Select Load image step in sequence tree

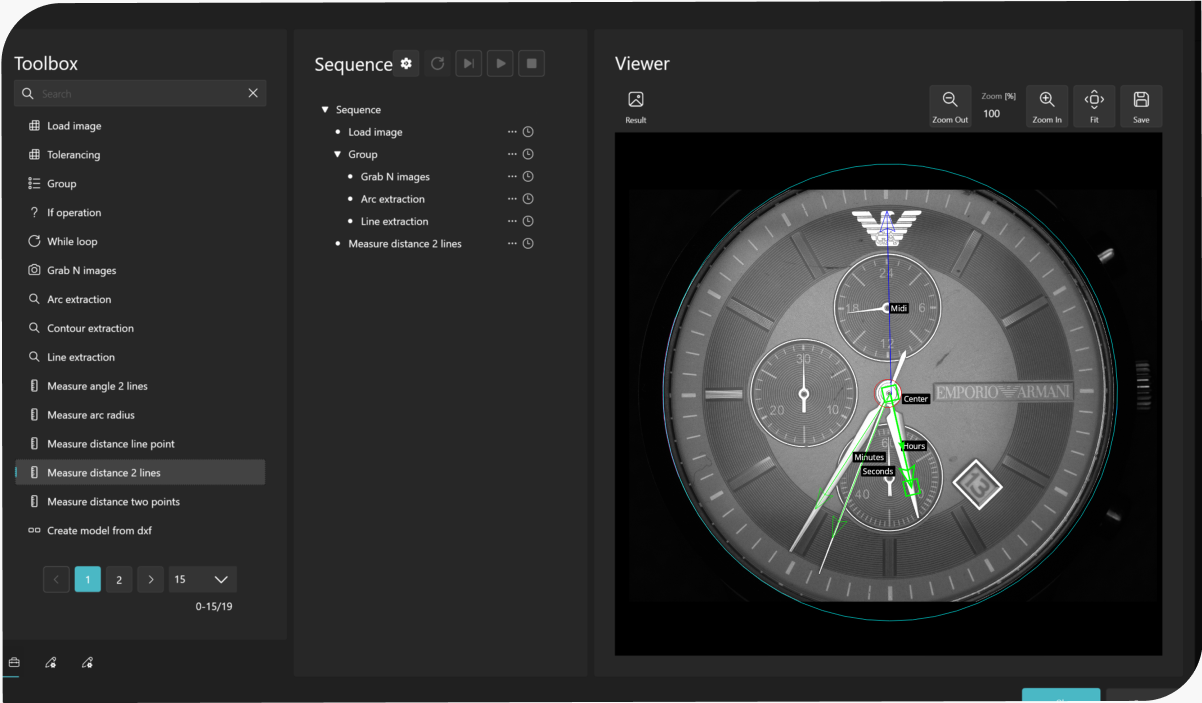375,132
